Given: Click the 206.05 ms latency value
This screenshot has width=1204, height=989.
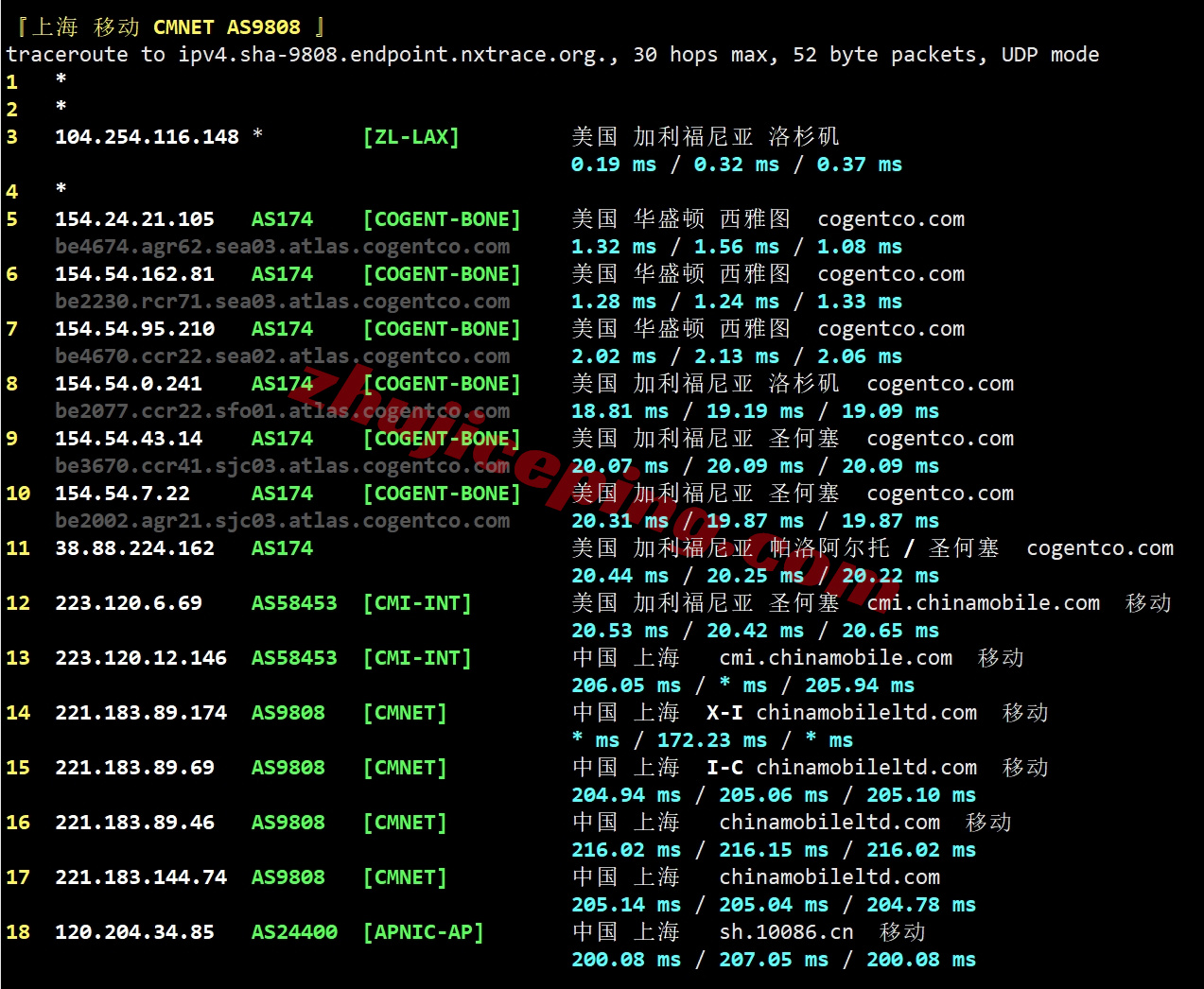Looking at the screenshot, I should click(x=626, y=685).
